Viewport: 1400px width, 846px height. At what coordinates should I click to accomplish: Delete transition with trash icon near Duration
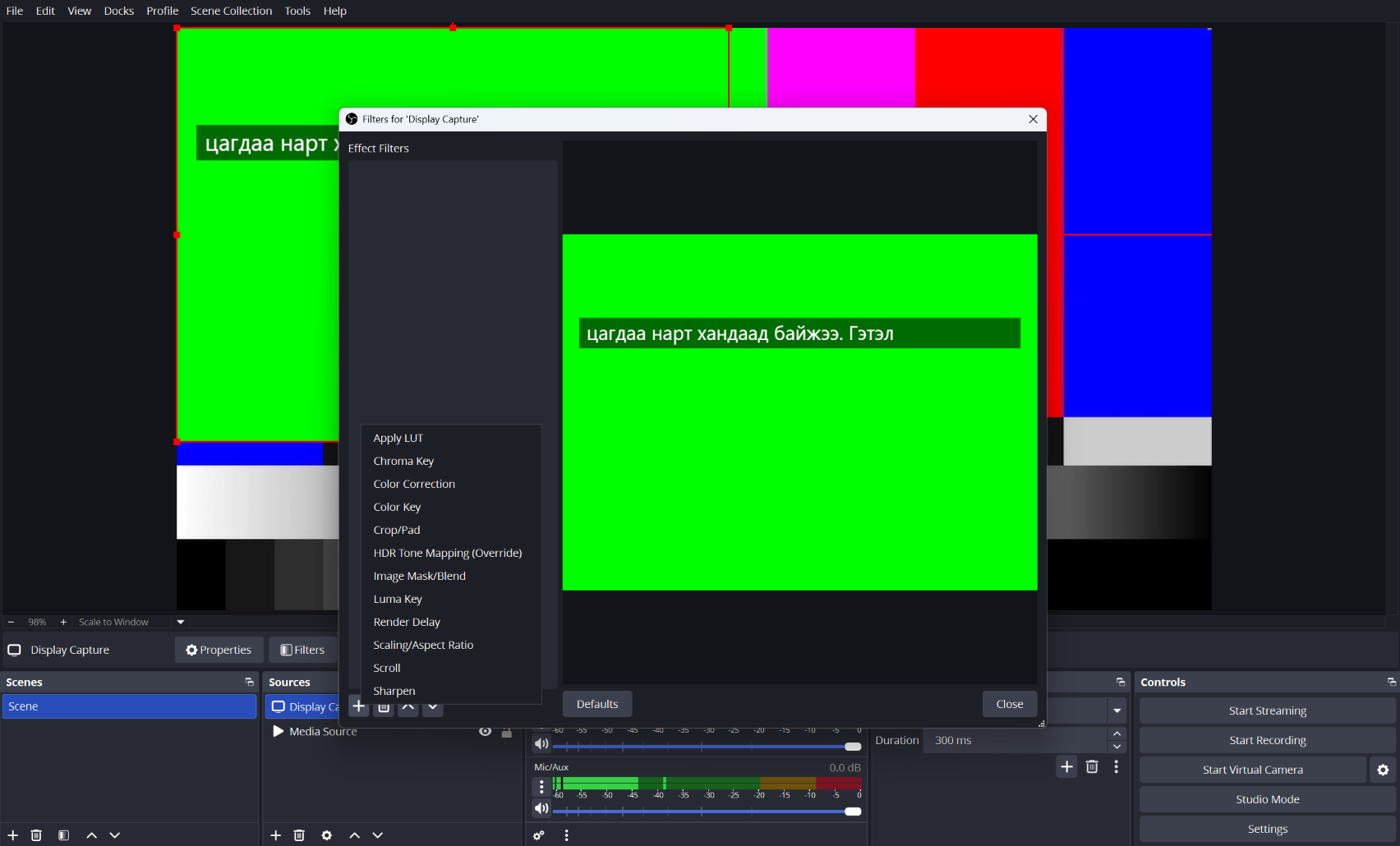[x=1092, y=766]
